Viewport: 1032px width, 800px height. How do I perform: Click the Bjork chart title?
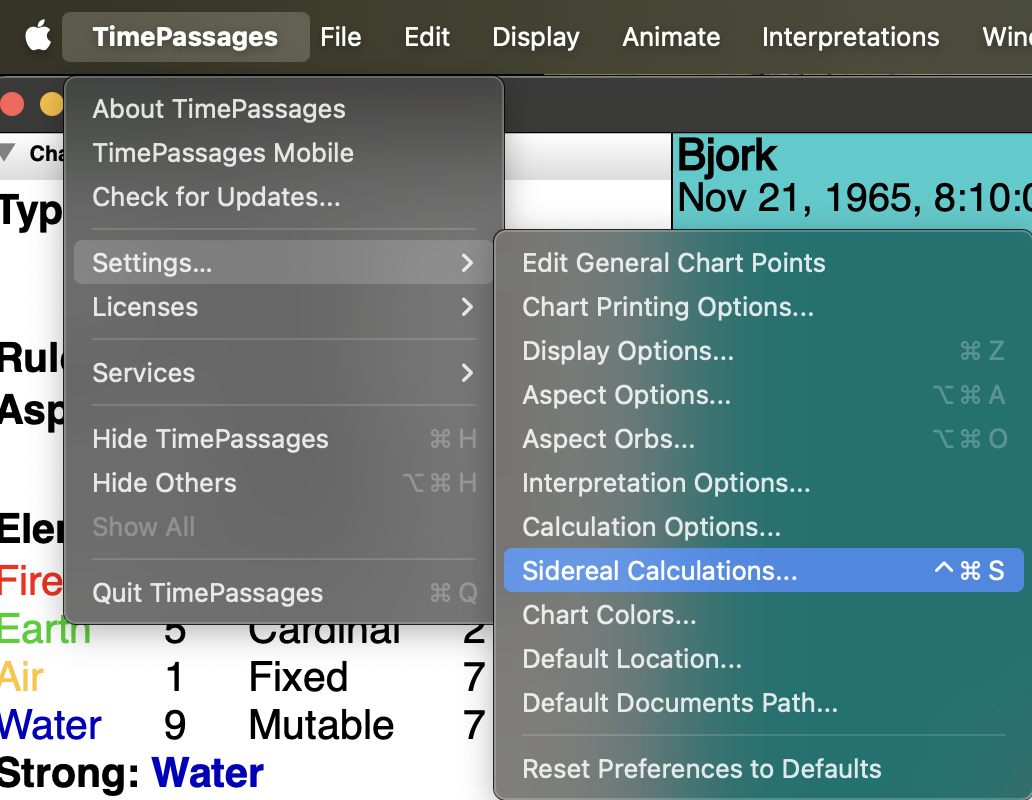727,156
